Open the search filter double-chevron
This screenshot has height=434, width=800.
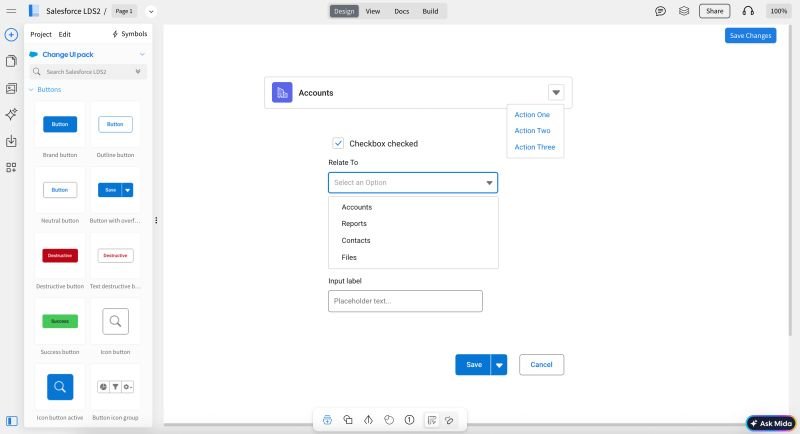pos(138,71)
